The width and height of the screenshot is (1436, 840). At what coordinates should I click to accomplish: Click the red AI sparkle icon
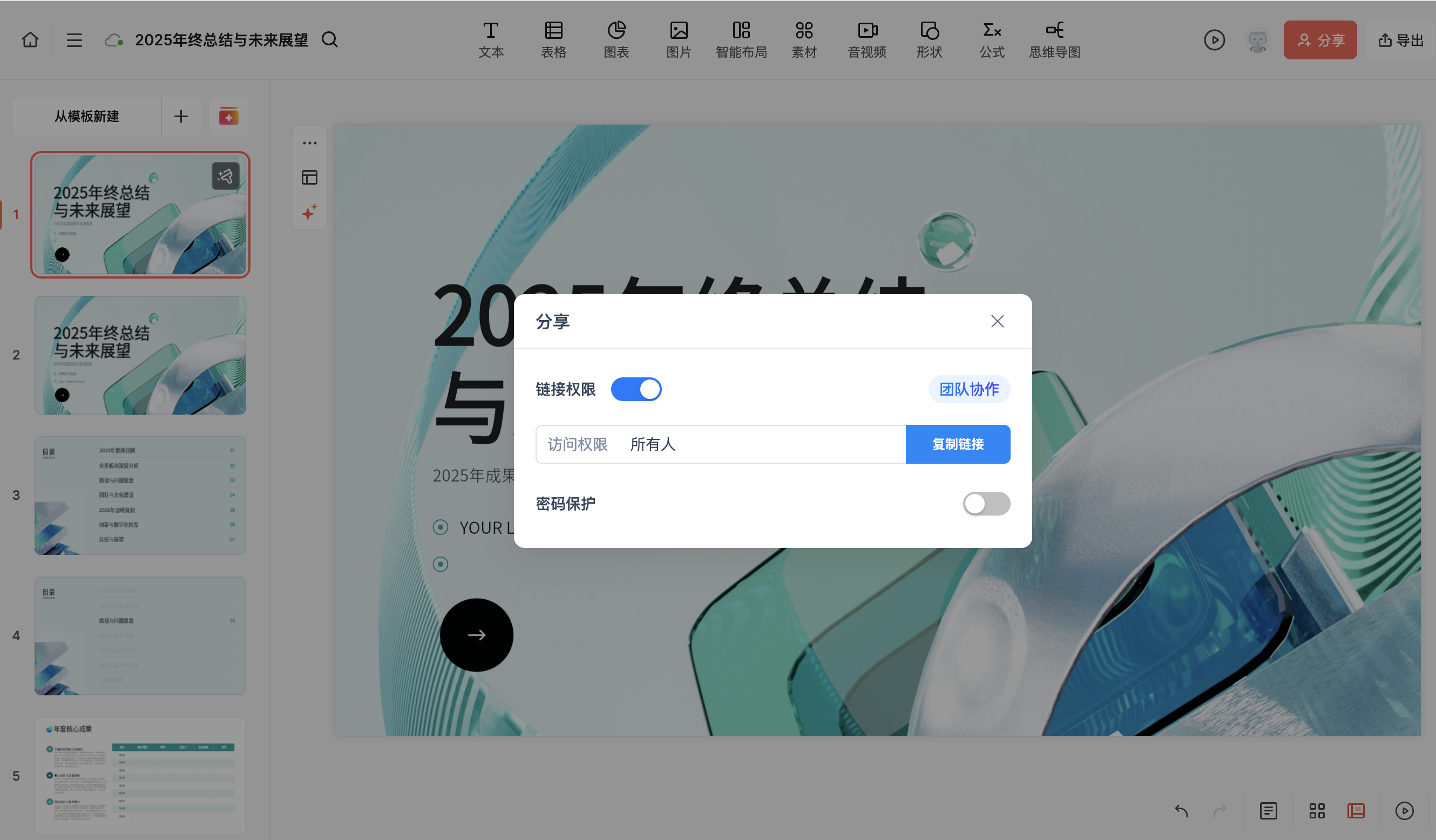(309, 212)
